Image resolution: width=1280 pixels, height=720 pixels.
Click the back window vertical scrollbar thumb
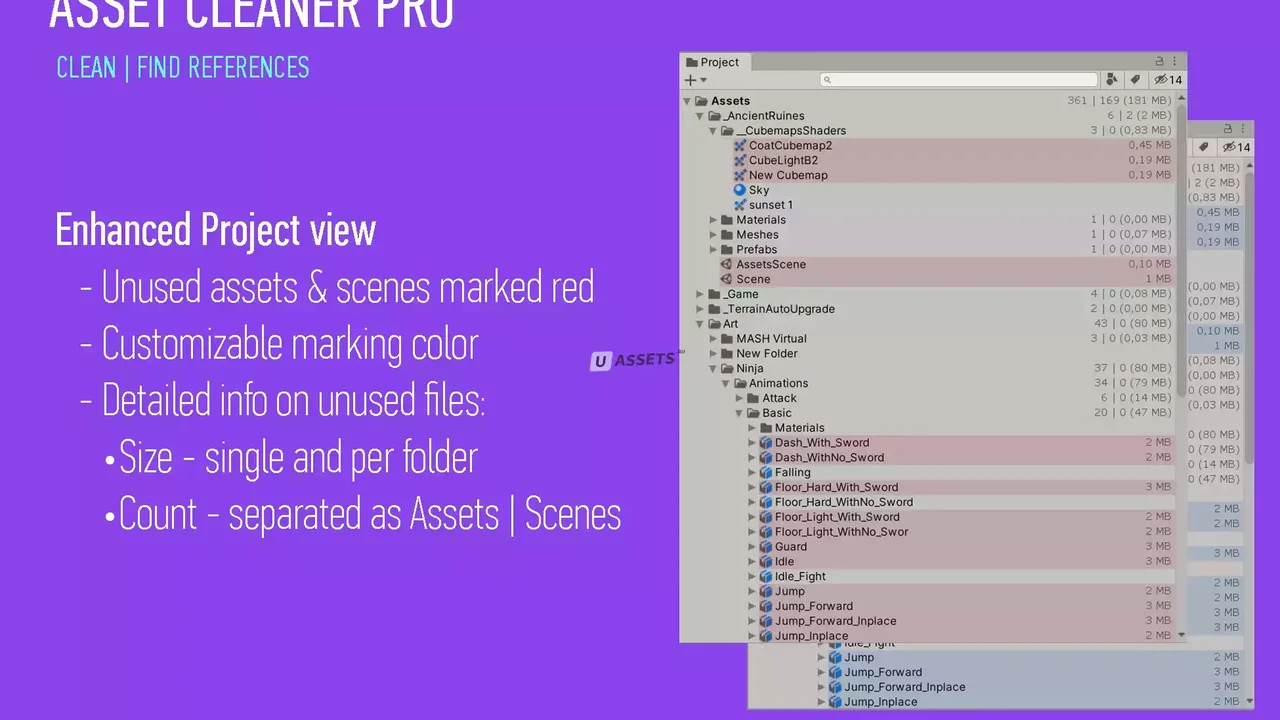(1250, 317)
